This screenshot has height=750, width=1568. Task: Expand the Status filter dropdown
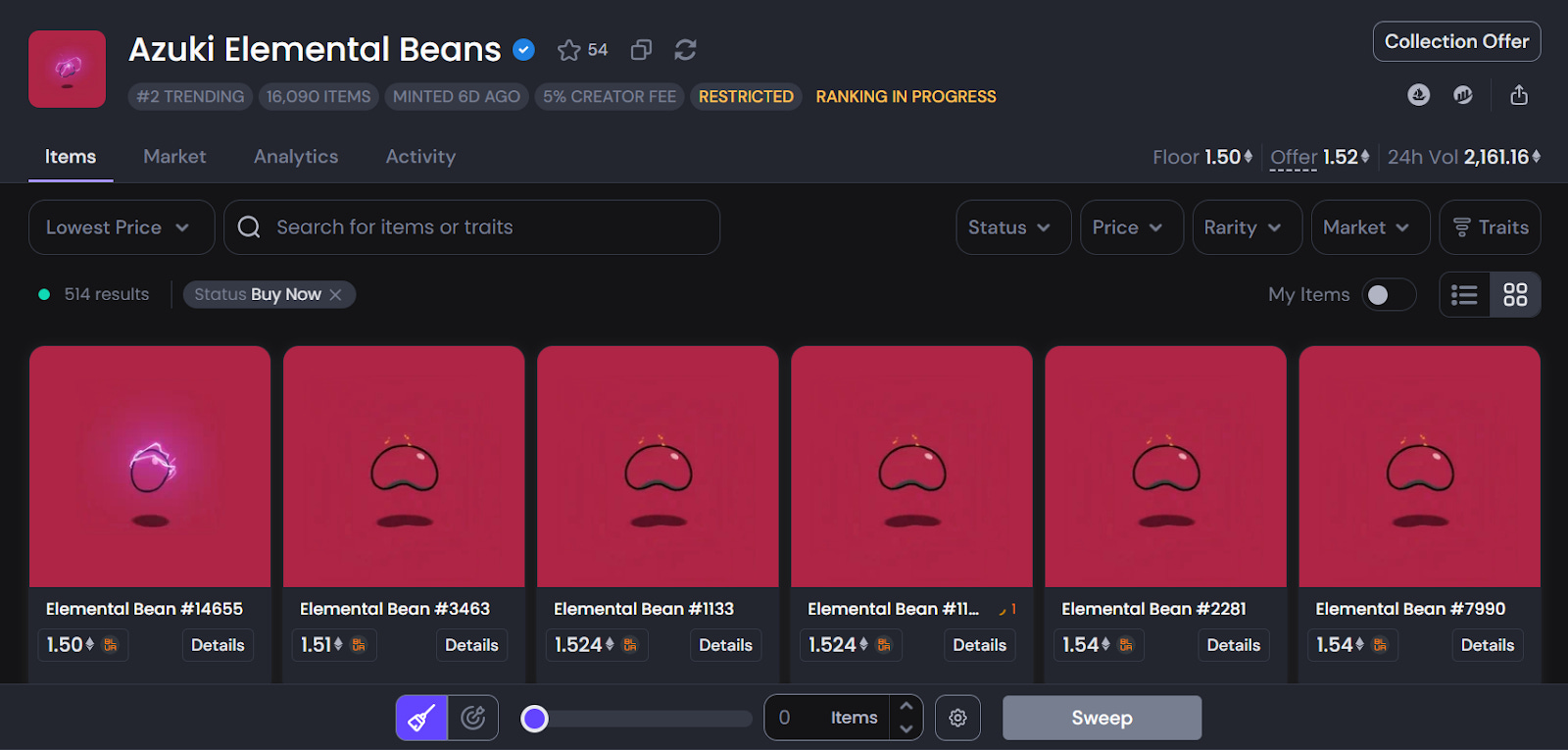(x=1013, y=227)
